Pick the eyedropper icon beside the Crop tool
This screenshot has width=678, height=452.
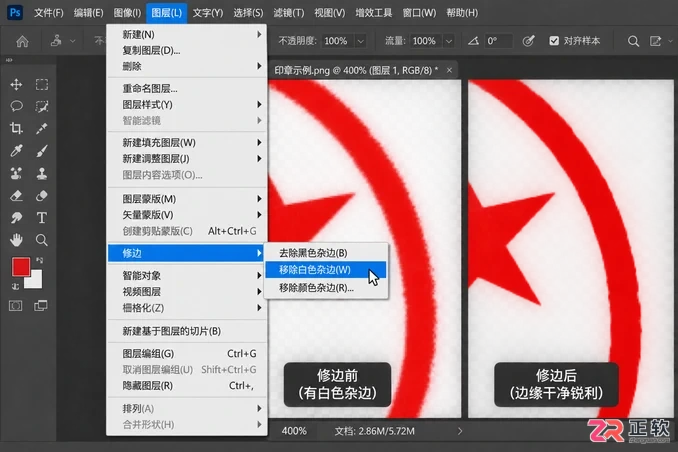point(42,128)
